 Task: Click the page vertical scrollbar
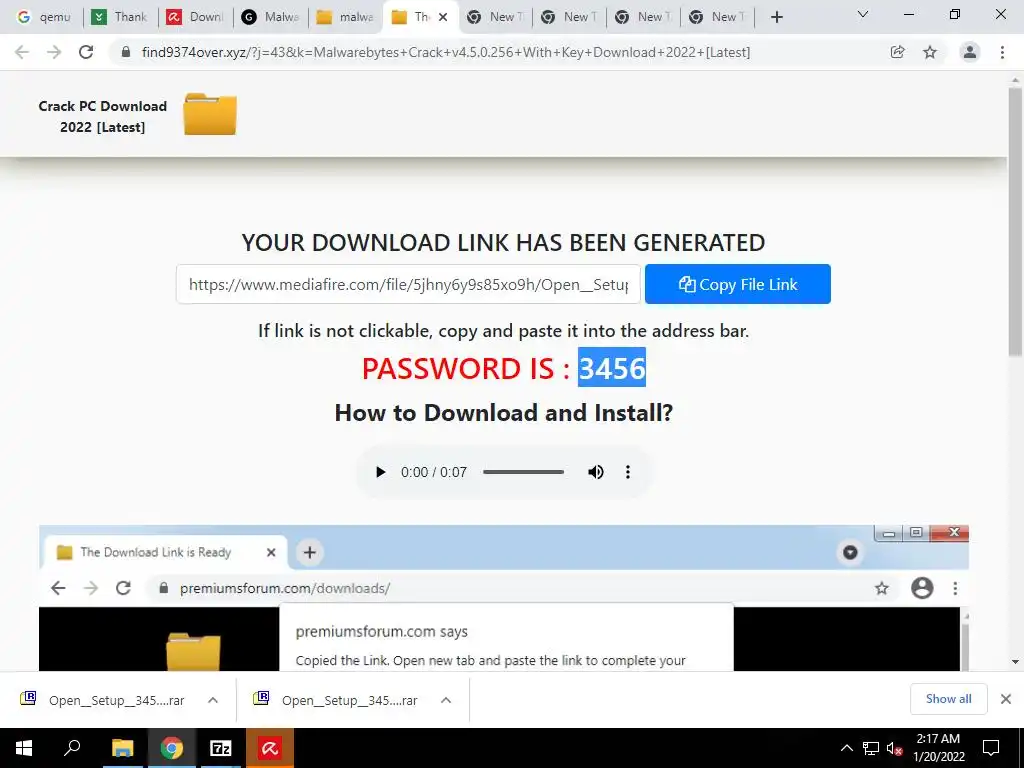click(x=1015, y=222)
